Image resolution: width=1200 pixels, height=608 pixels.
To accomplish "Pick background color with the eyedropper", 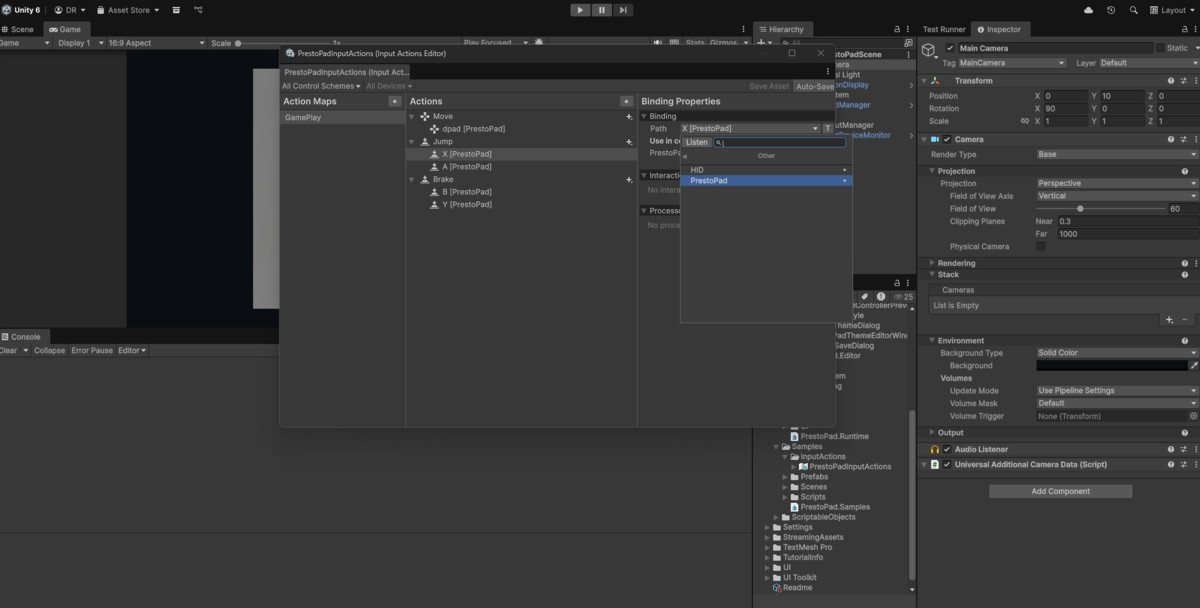I will tap(1193, 366).
